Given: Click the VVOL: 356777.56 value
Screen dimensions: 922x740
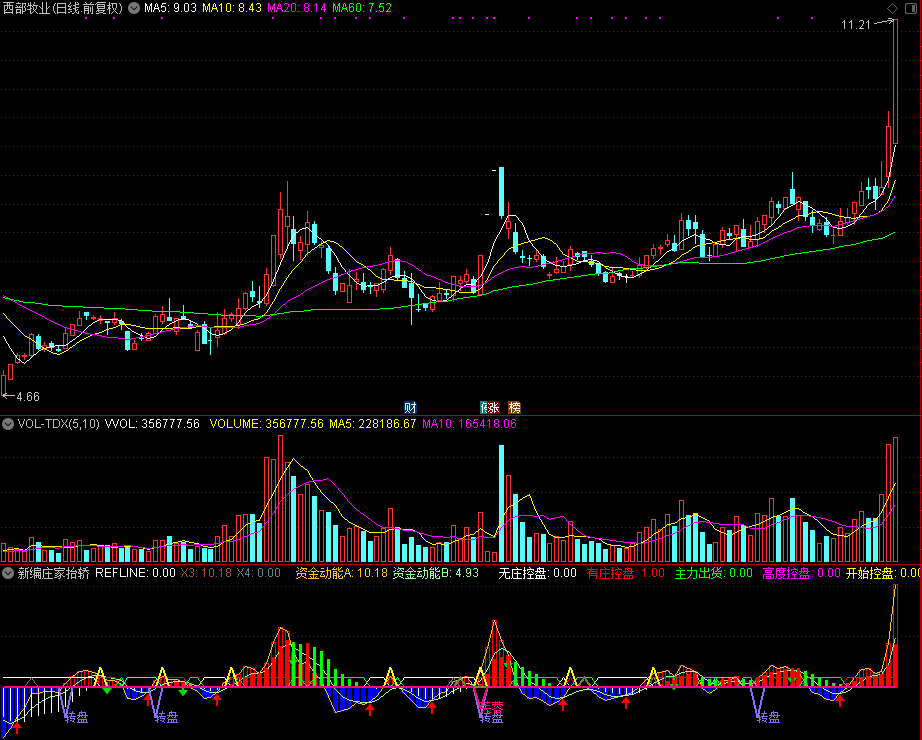Looking at the screenshot, I should click(152, 424).
